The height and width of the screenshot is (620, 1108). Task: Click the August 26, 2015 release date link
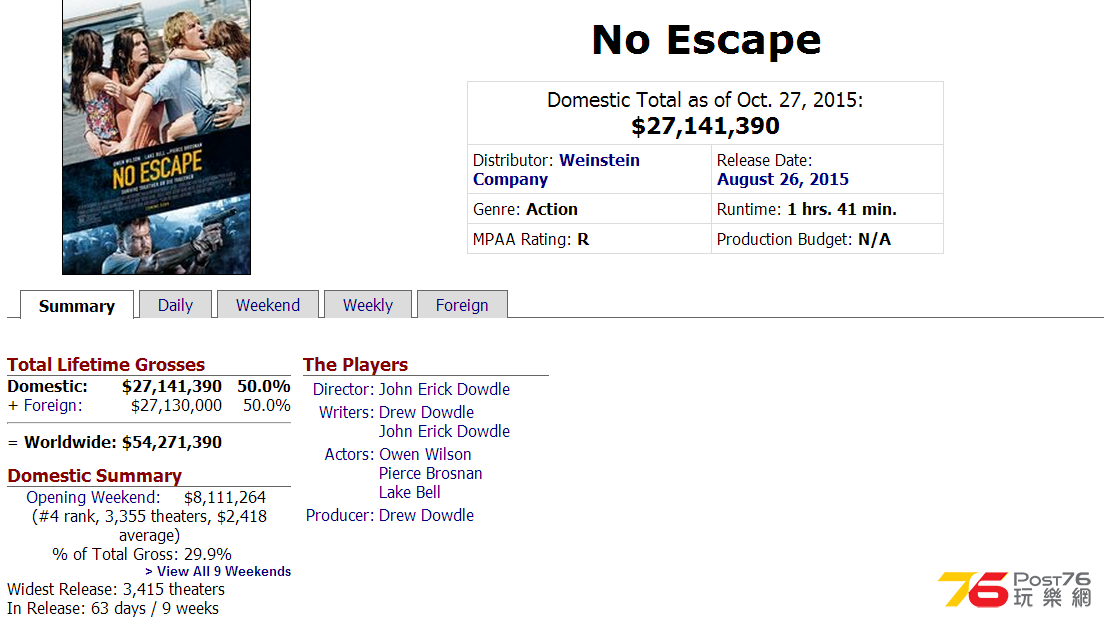tap(783, 180)
